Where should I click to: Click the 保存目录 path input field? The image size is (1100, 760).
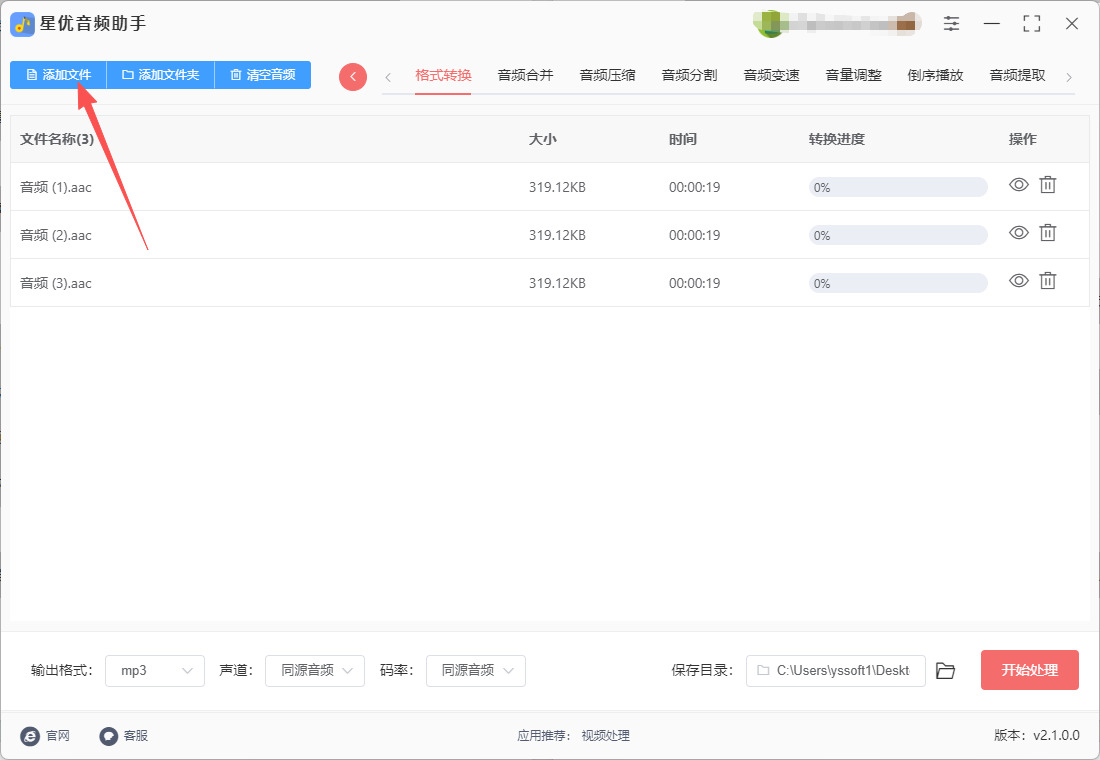tap(835, 671)
